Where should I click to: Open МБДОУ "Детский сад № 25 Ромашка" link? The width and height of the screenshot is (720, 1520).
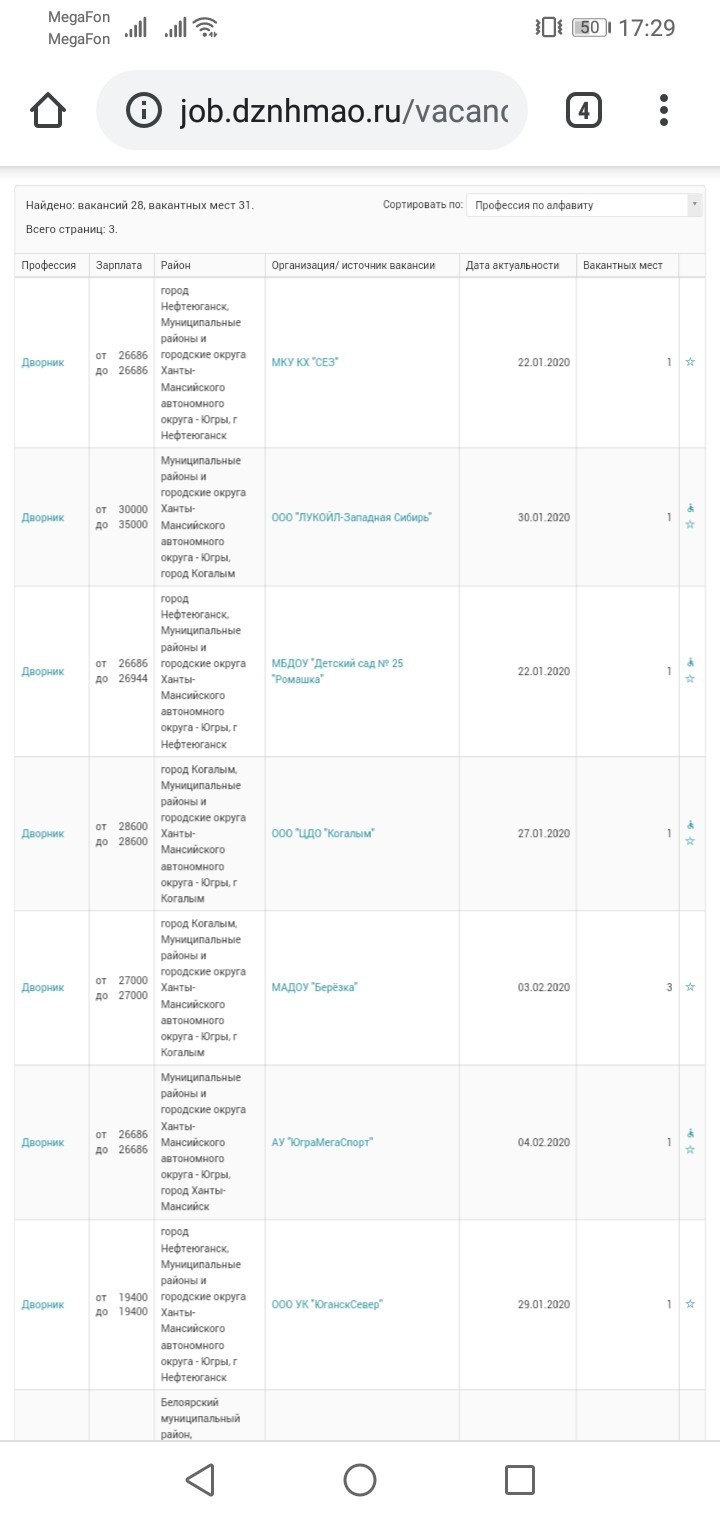point(337,671)
